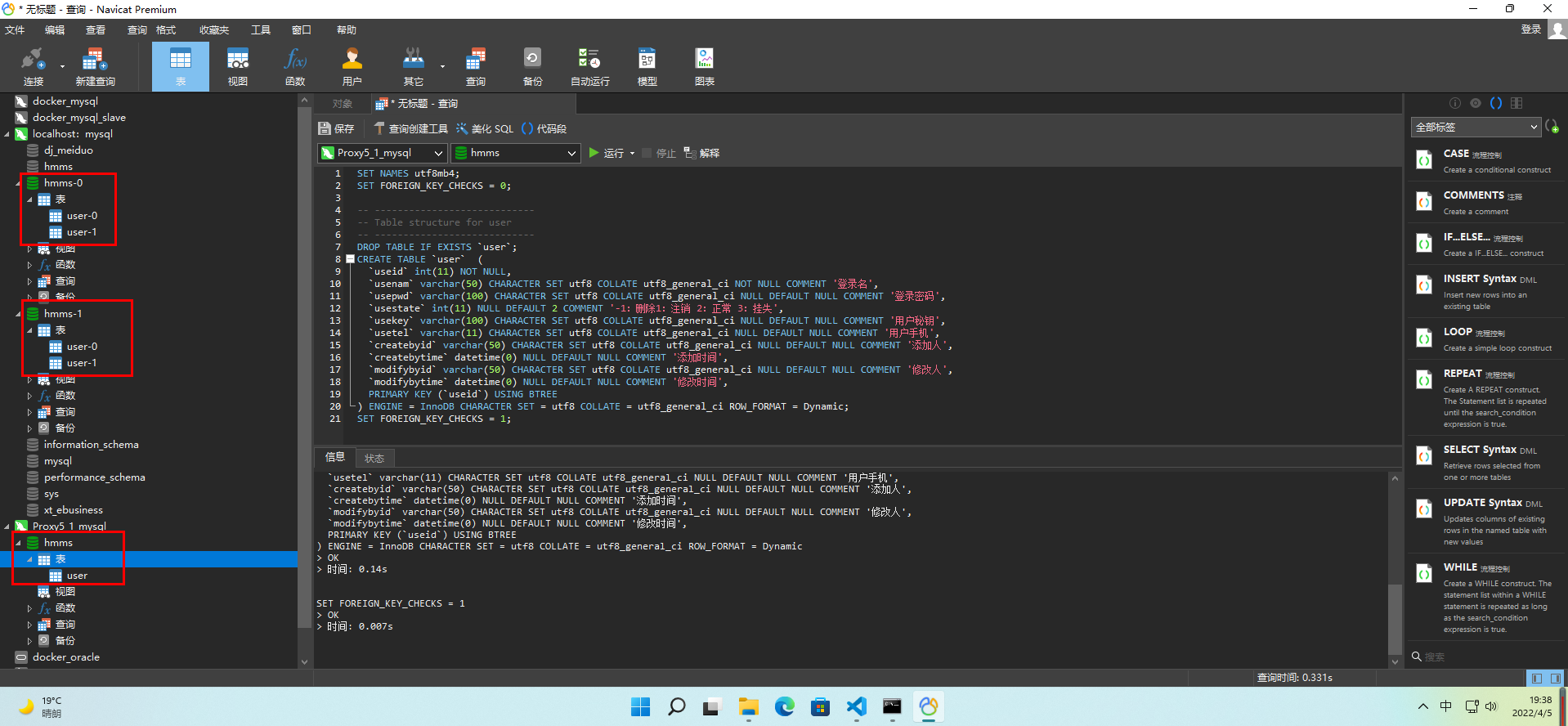This screenshot has height=726, width=1568.
Task: Open the 图表 charts toolbar icon
Action: point(704,66)
